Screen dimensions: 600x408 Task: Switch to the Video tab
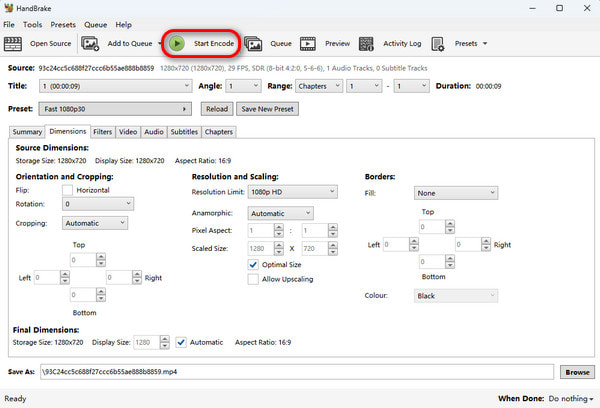(128, 132)
